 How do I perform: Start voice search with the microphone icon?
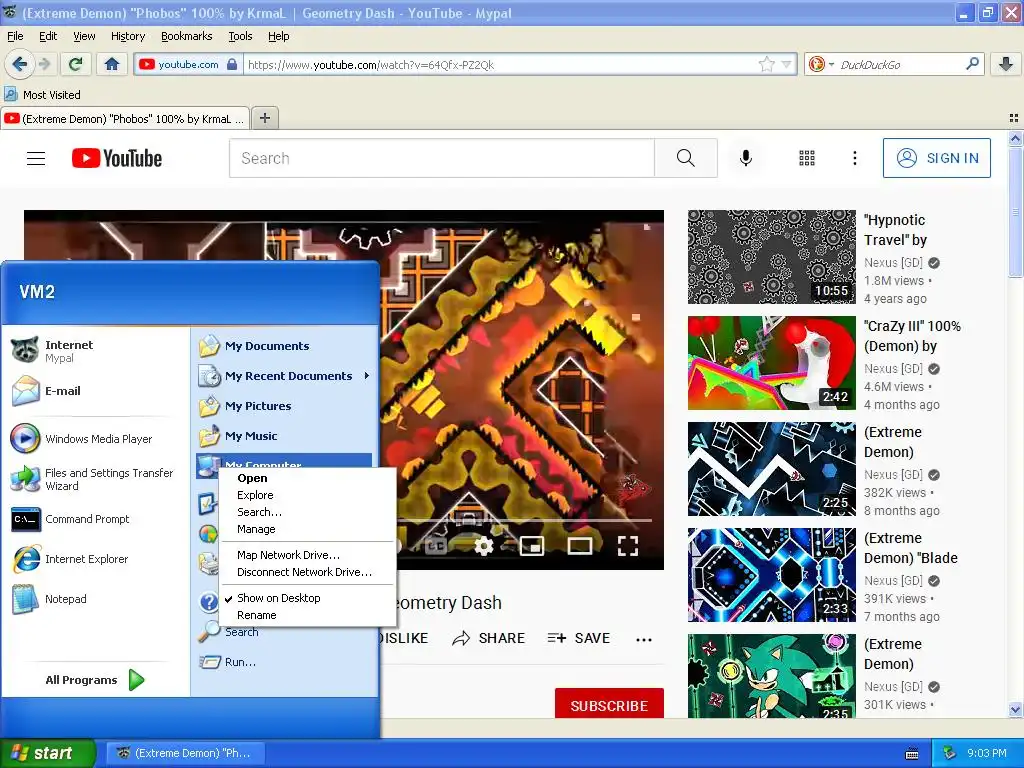(x=746, y=158)
